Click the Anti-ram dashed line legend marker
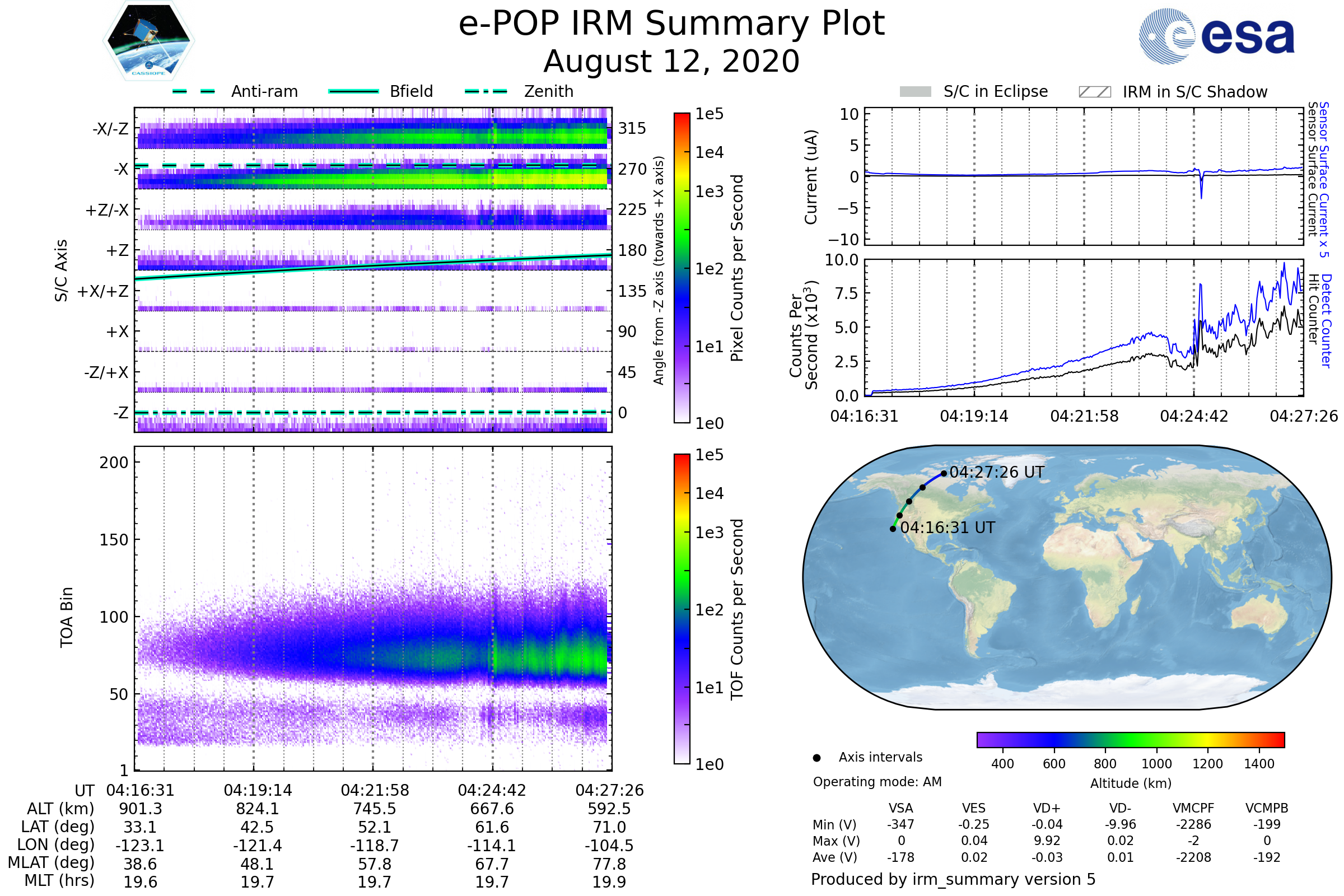The height and width of the screenshot is (896, 1344). pos(194,91)
